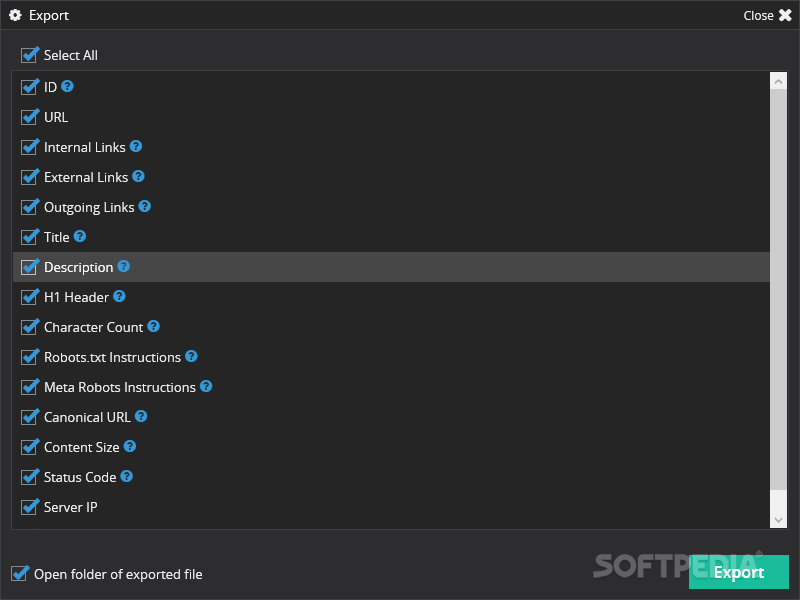Open Outgoing Links help question mark
This screenshot has width=800, height=600.
(x=145, y=206)
